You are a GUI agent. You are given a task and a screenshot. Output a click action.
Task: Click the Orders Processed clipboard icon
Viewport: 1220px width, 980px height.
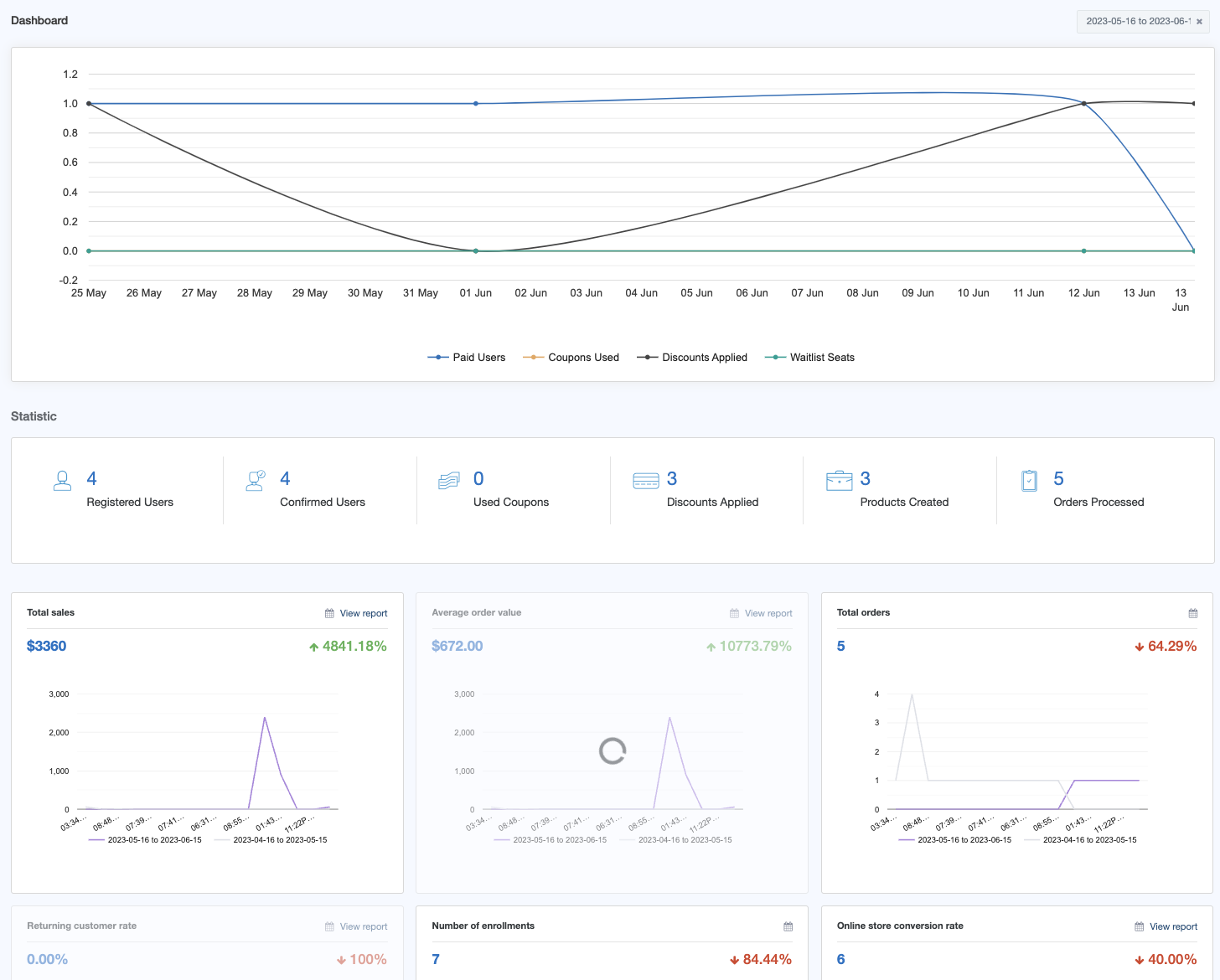coord(1030,480)
